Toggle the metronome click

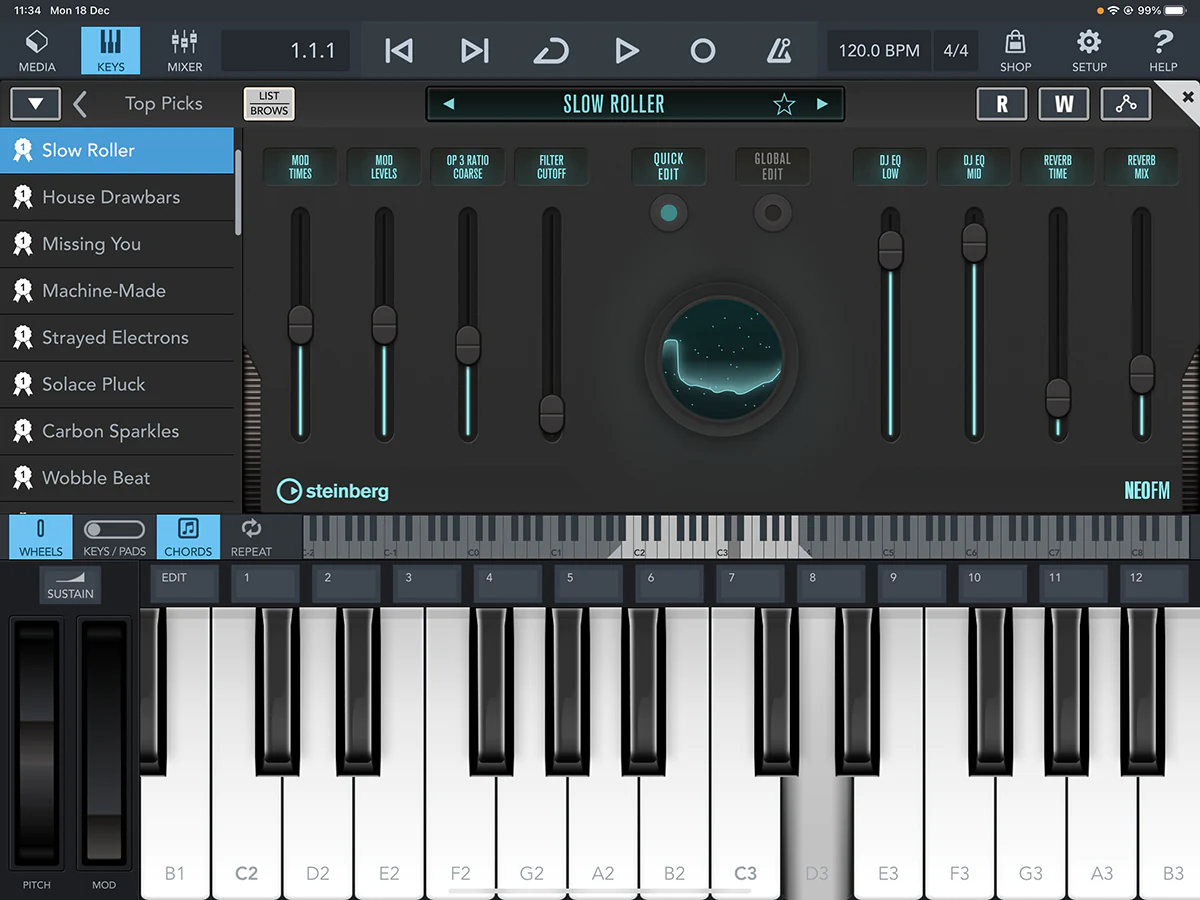pos(779,50)
